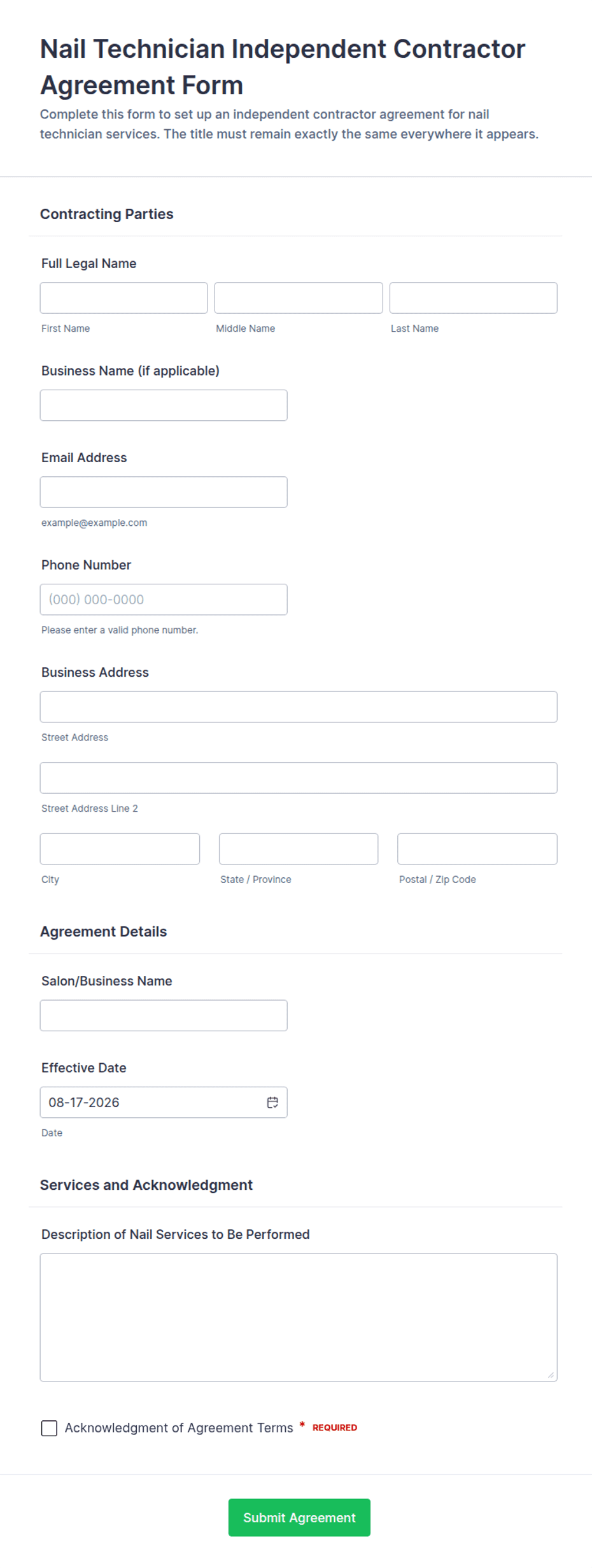Click the Acknowledgment of Agreement Terms label

tap(179, 1428)
